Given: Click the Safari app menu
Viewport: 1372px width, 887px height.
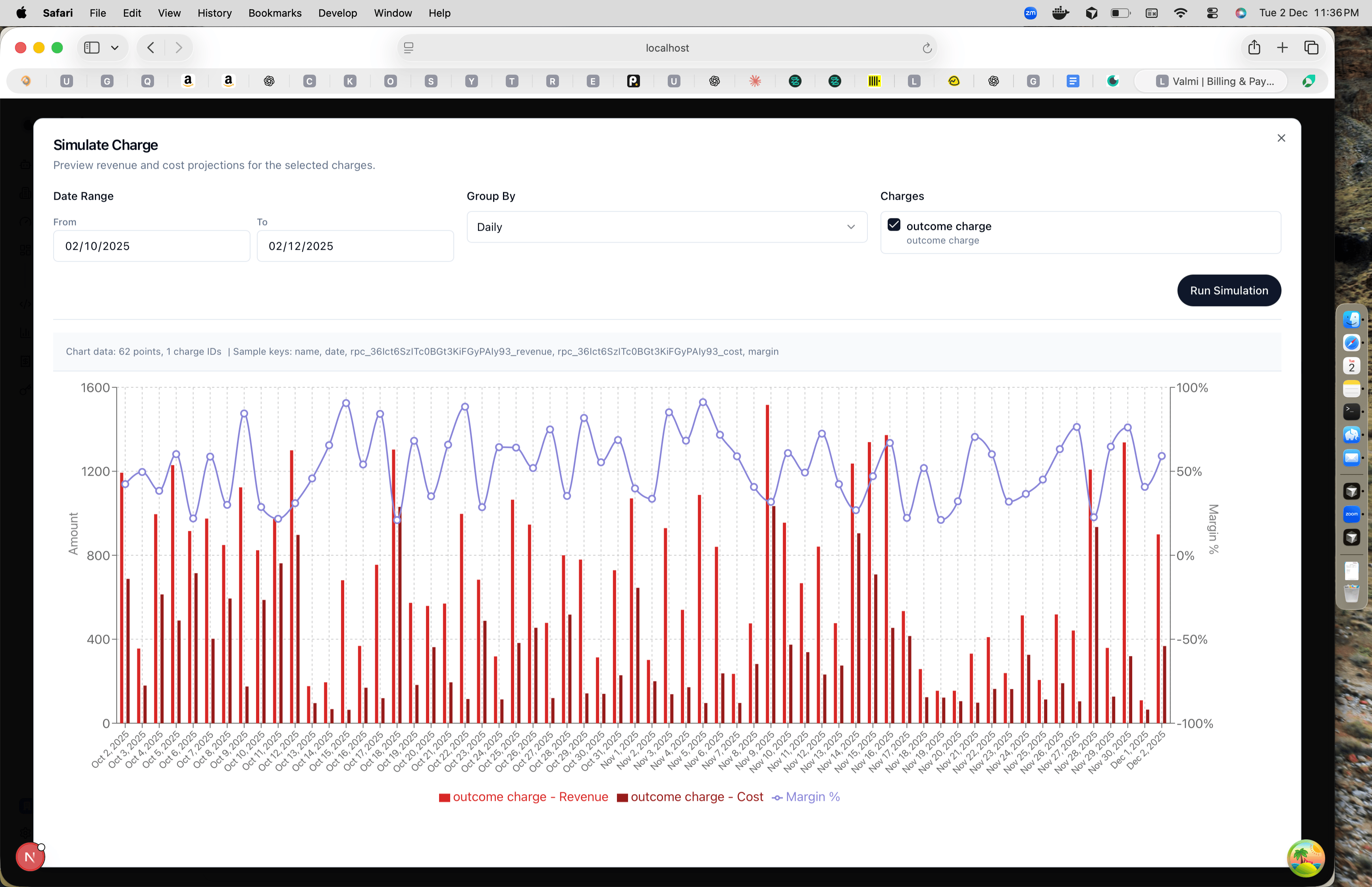Looking at the screenshot, I should click(58, 13).
